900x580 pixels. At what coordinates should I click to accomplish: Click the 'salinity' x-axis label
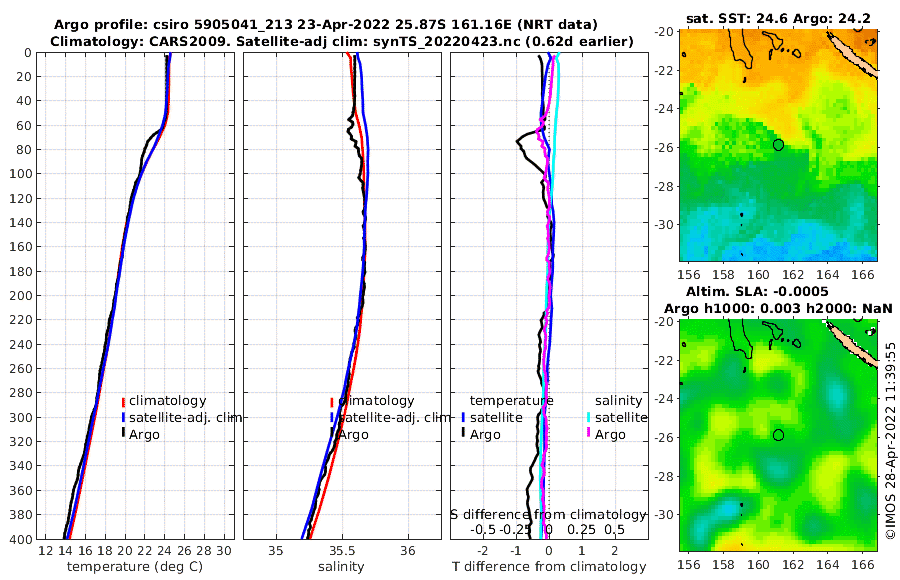tap(341, 567)
